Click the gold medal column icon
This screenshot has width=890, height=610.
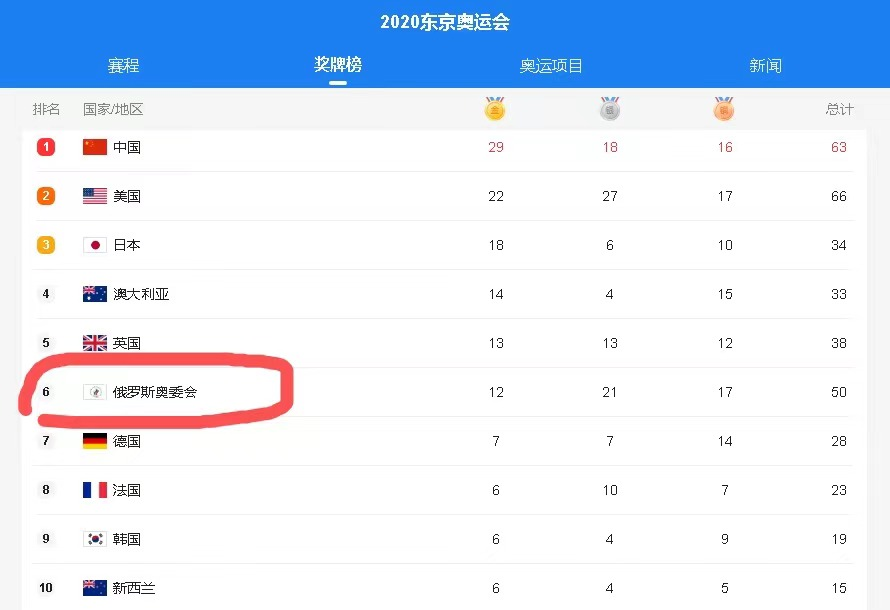(495, 108)
